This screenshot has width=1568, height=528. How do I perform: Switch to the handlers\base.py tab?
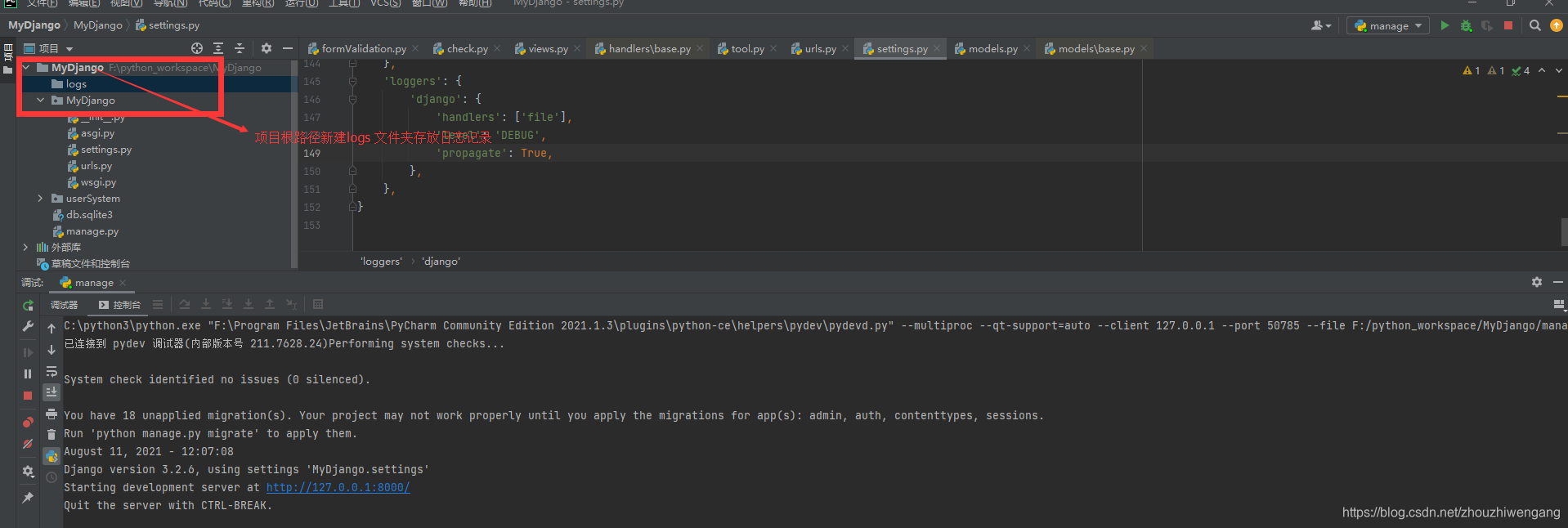(648, 49)
